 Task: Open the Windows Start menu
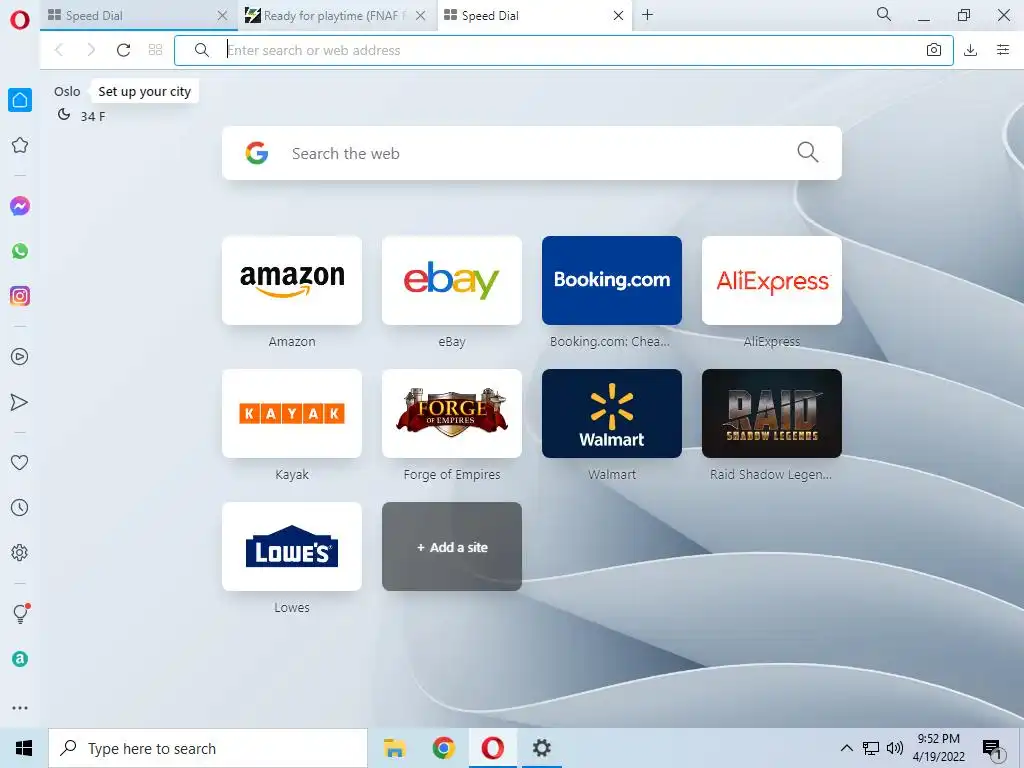point(24,748)
